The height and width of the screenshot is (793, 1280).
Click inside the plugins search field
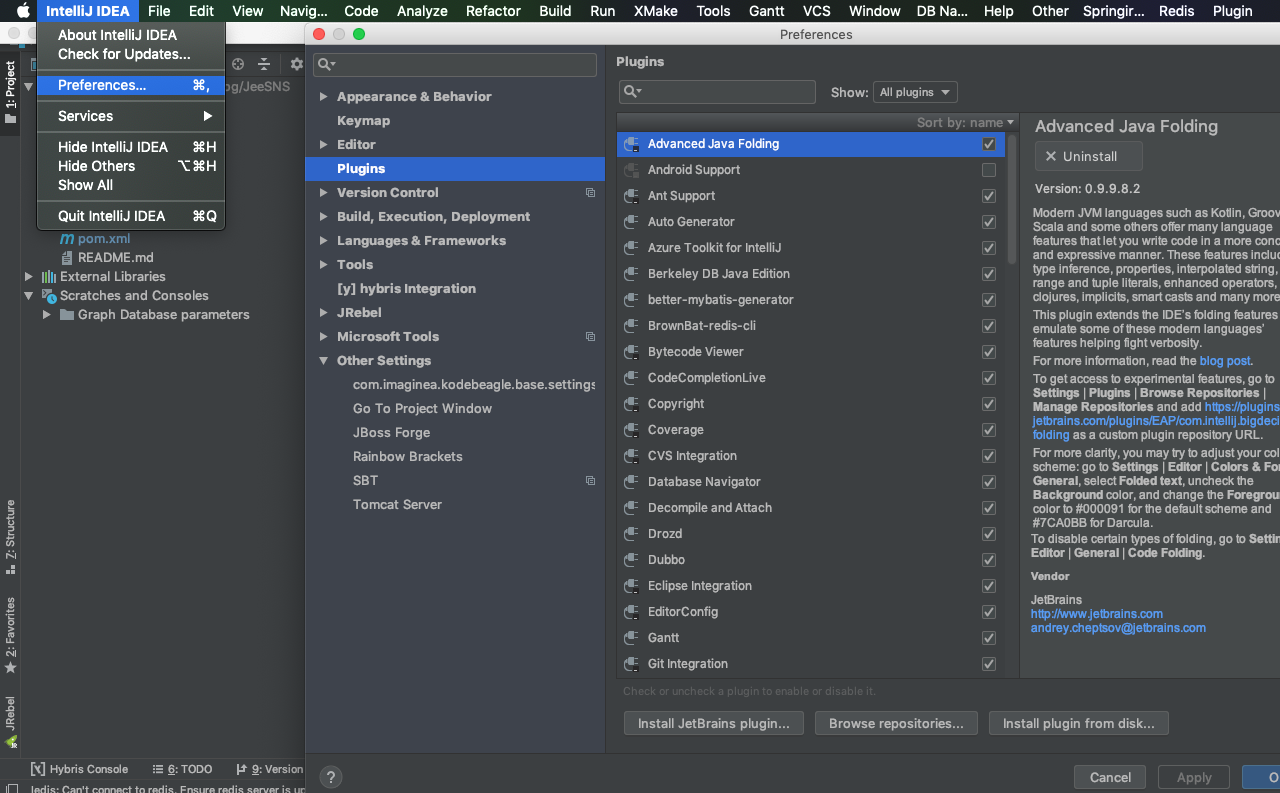coord(717,92)
